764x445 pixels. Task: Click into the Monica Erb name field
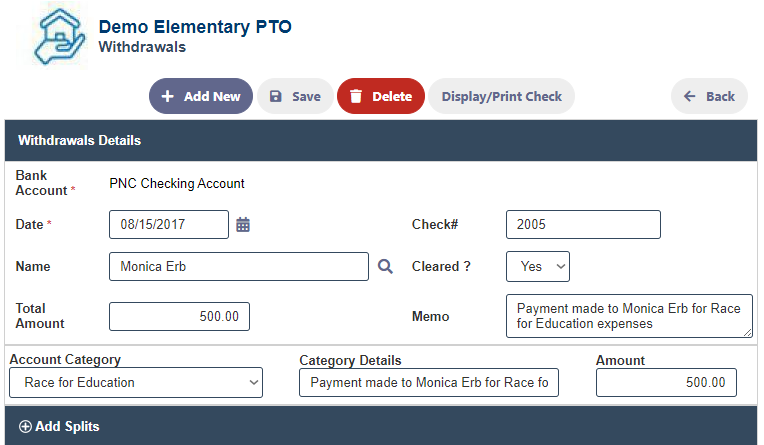coord(239,266)
